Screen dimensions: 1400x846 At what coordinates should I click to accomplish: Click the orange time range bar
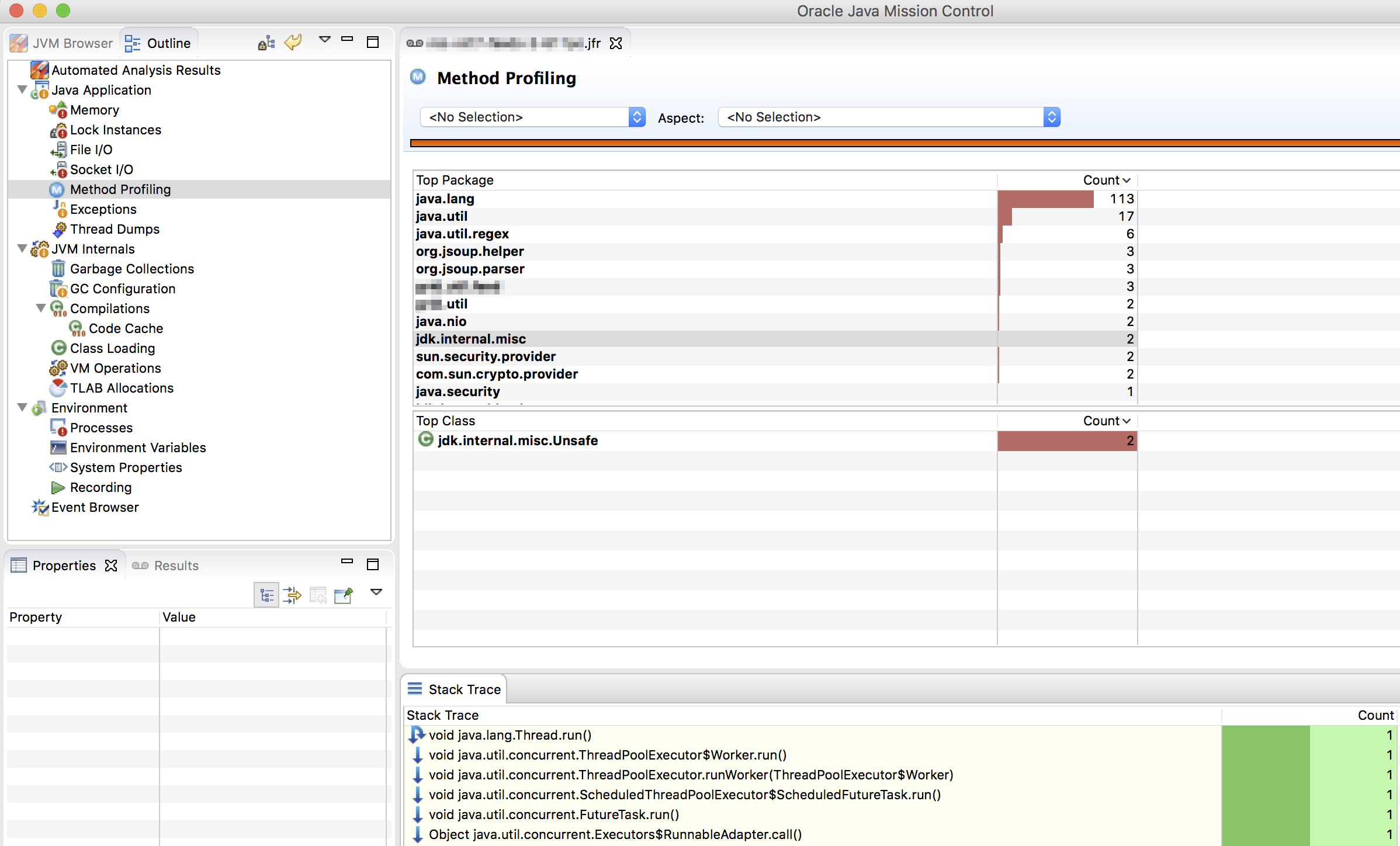pos(900,143)
